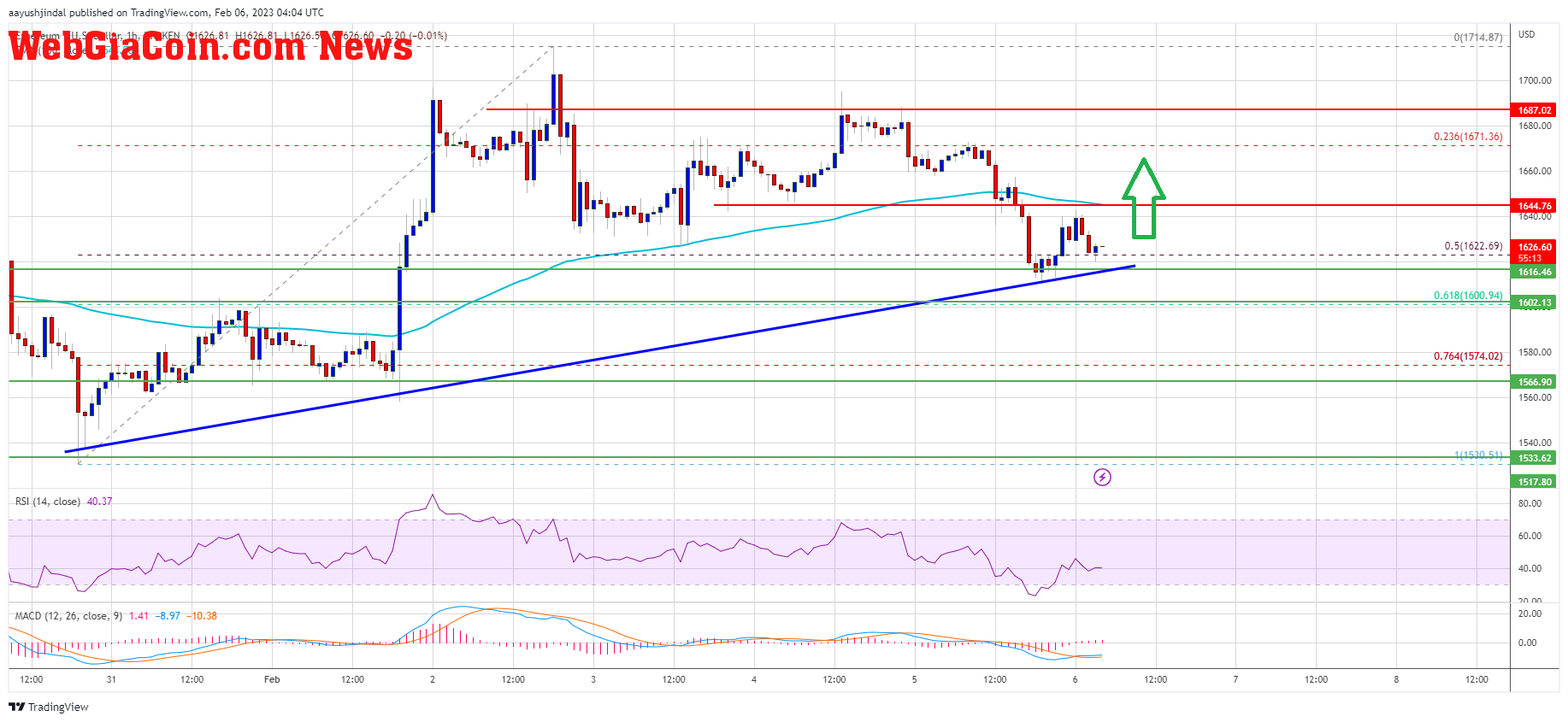Click the RSI value 40.37
The width and height of the screenshot is (1568, 722).
coord(99,502)
